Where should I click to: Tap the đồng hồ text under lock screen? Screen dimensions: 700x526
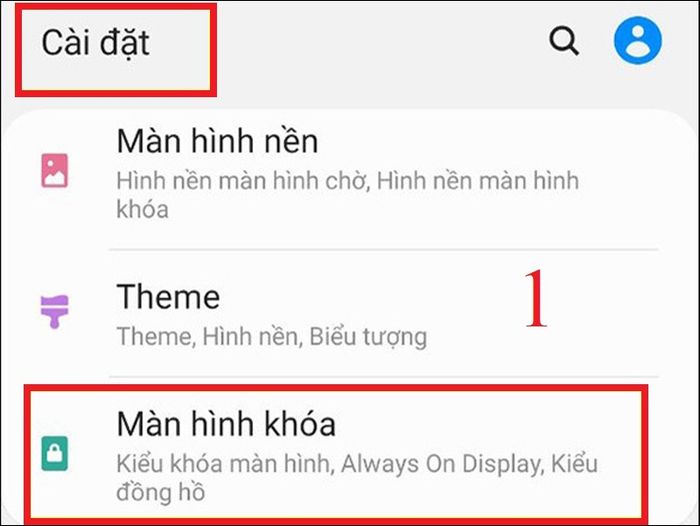coord(161,492)
